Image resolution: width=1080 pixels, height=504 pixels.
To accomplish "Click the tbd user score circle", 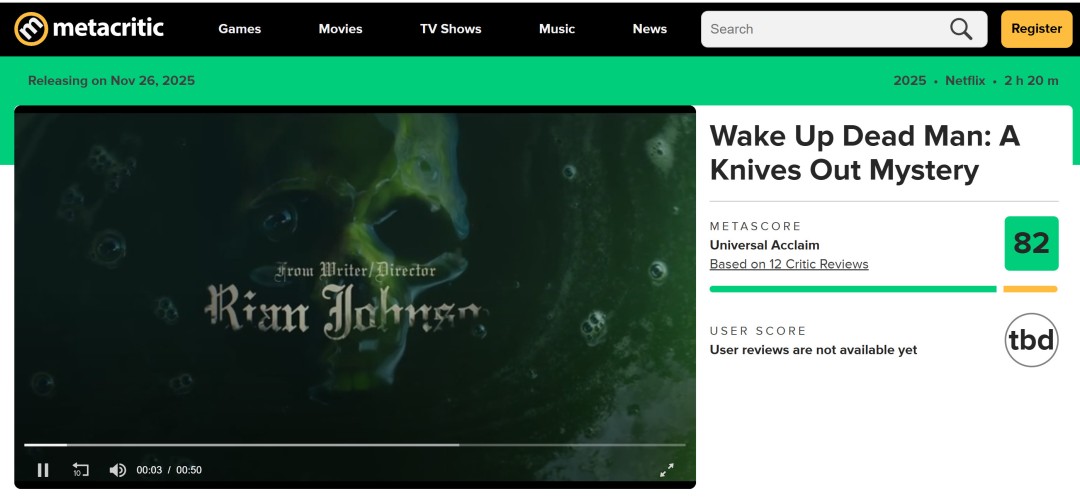I will 1030,340.
